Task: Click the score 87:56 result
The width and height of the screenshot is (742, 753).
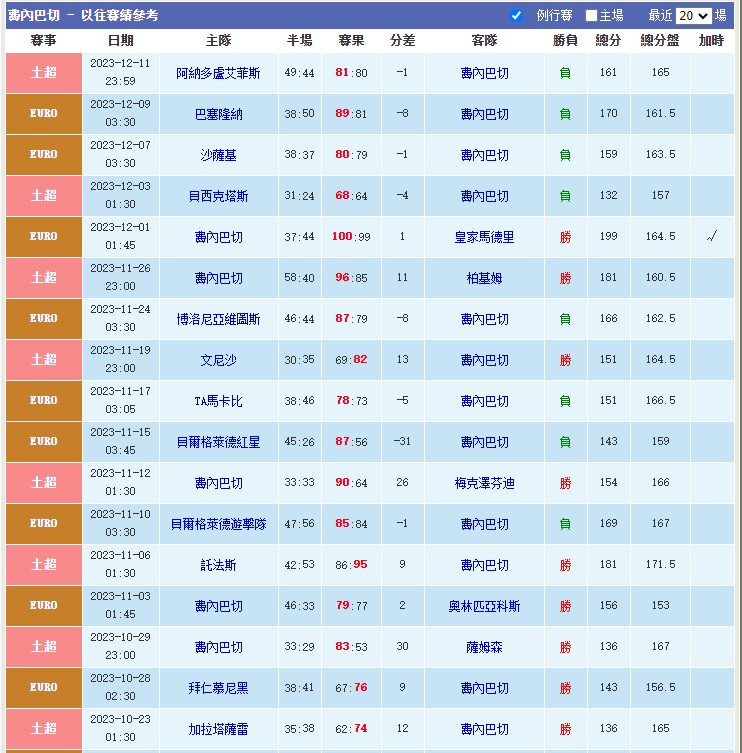Action: coord(351,441)
